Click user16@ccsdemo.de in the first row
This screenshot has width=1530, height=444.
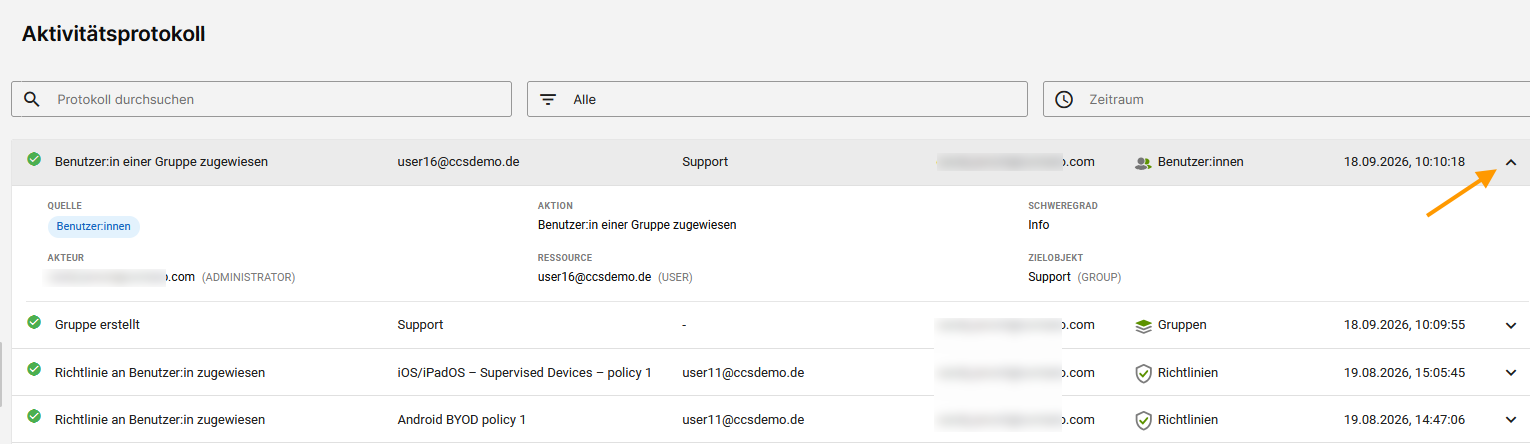(458, 161)
